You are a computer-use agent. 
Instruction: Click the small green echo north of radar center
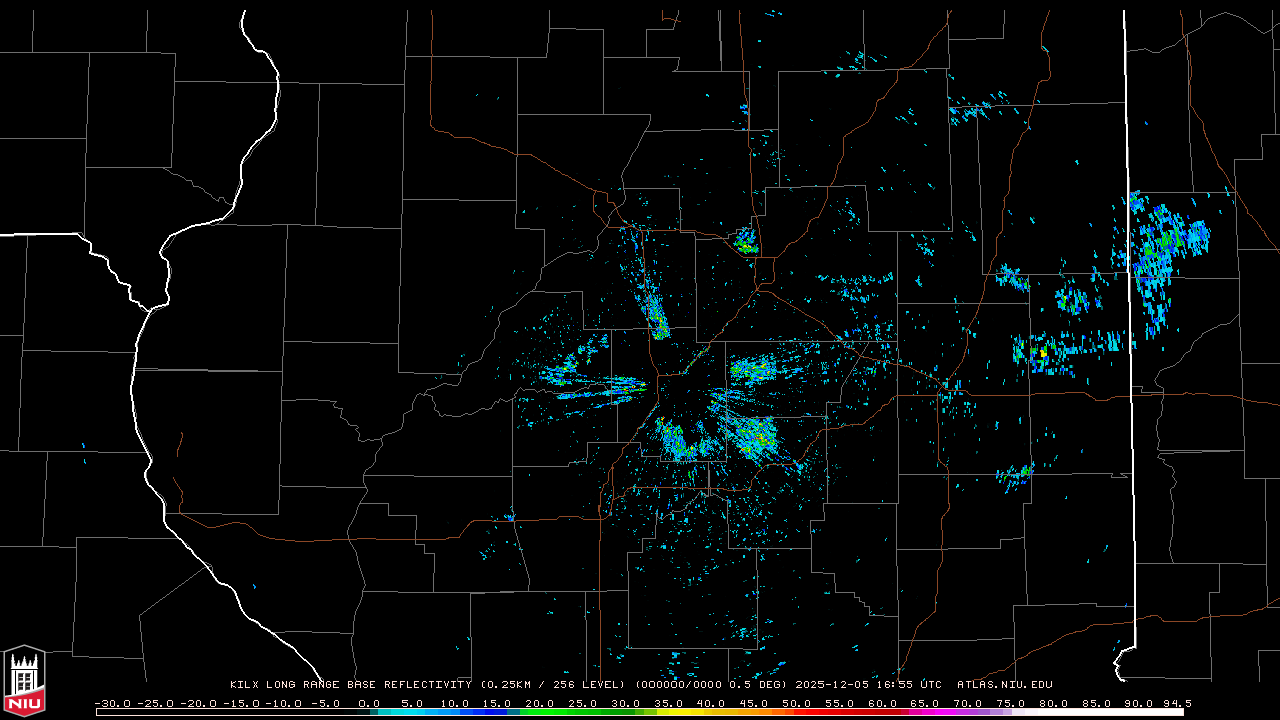745,241
